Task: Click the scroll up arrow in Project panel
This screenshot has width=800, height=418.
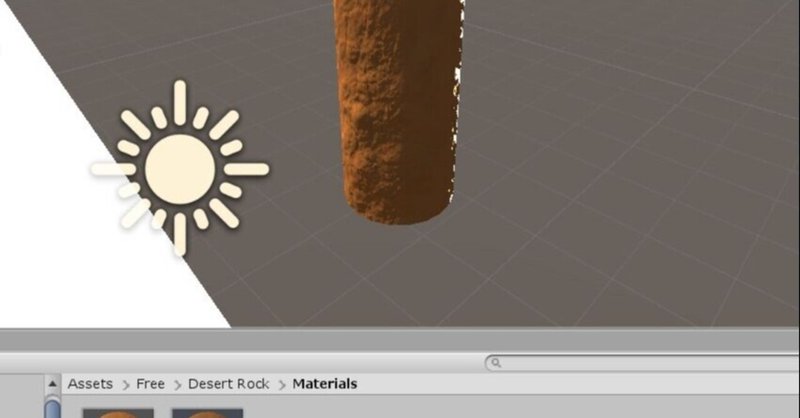Action: coord(52,384)
